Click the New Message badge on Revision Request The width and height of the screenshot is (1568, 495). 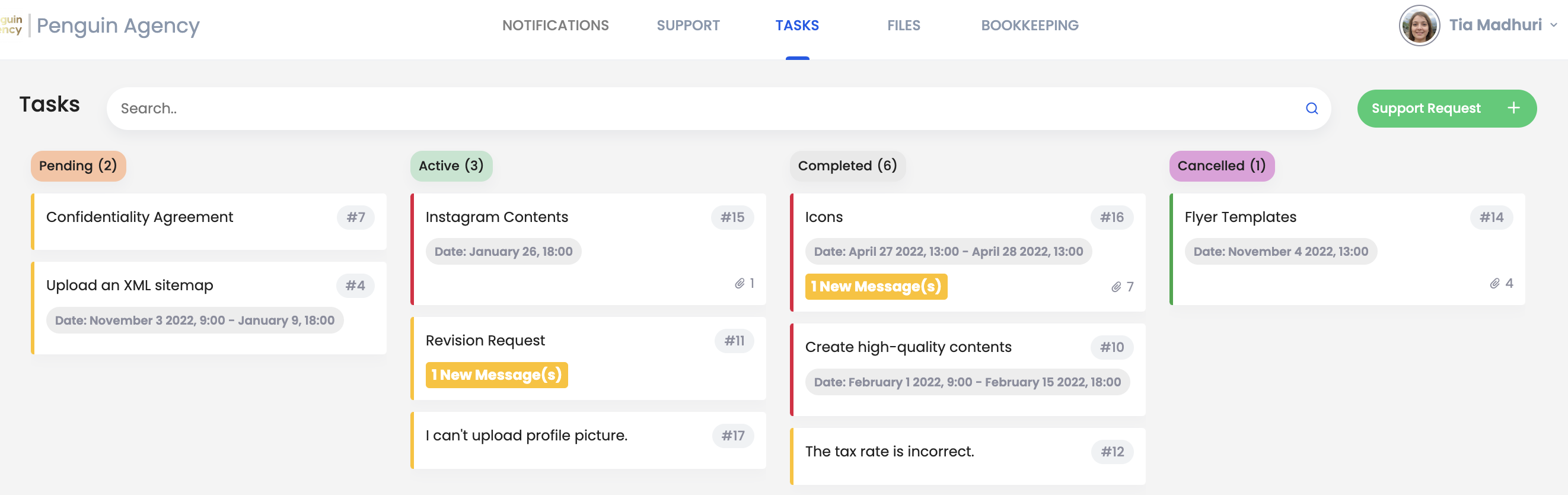click(x=496, y=375)
